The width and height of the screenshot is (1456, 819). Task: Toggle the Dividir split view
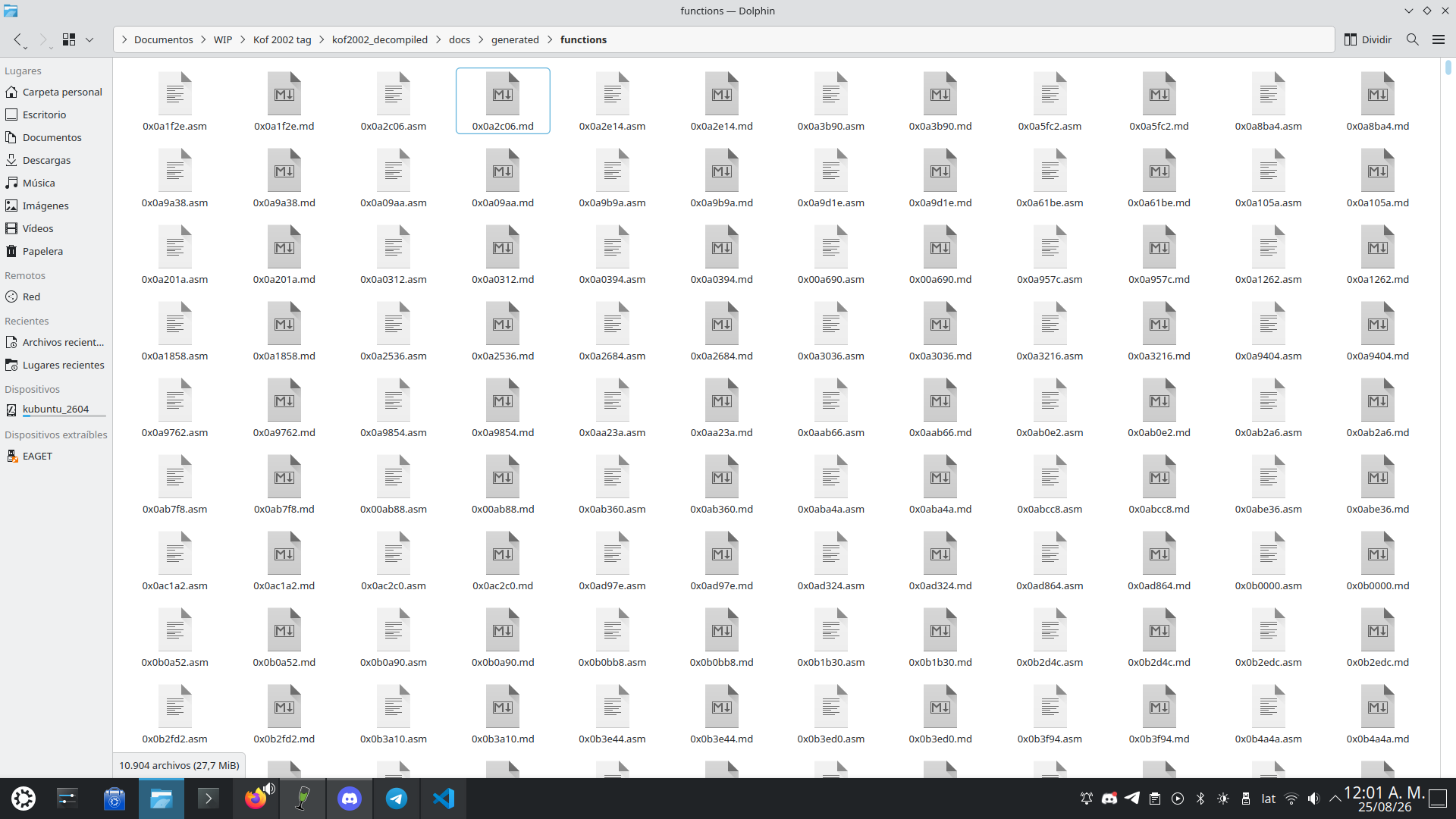coord(1368,39)
